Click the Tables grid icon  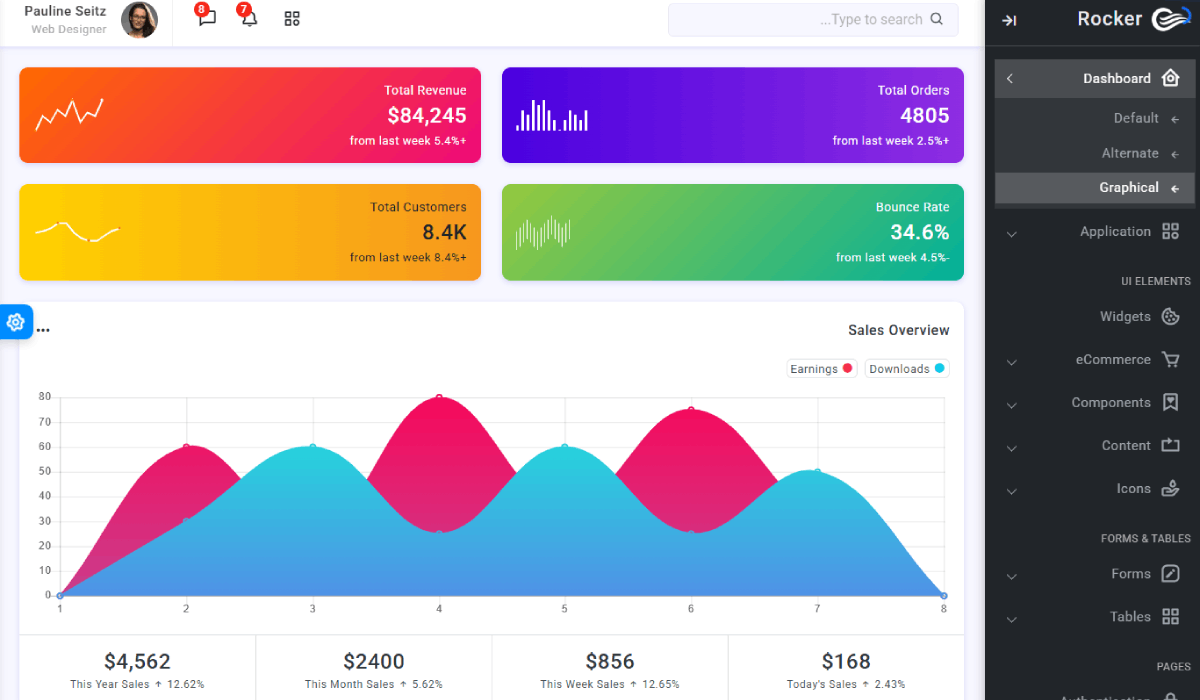pos(1171,617)
